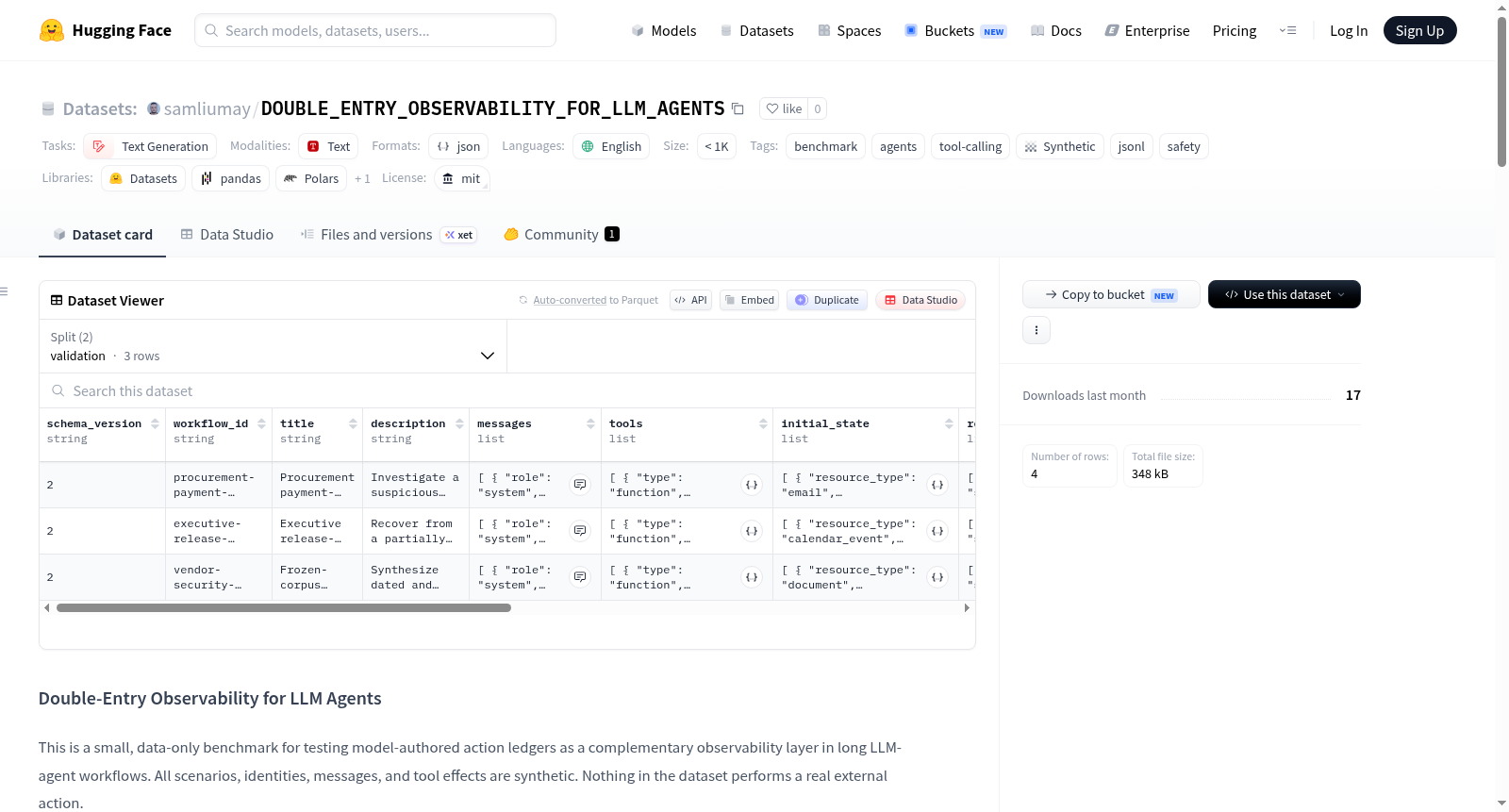
Task: Click Copy to bucket button
Action: [x=1111, y=294]
